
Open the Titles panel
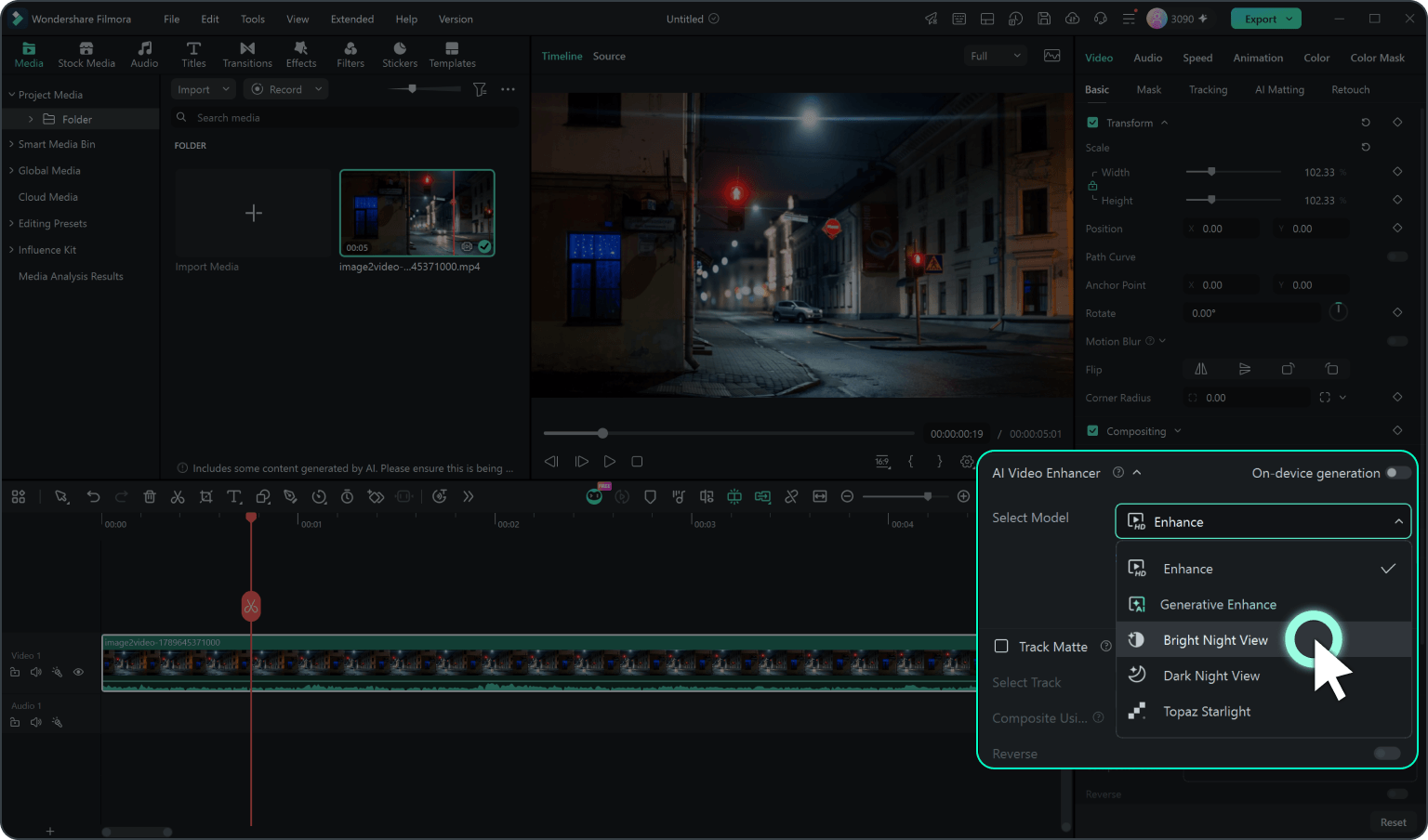point(193,55)
